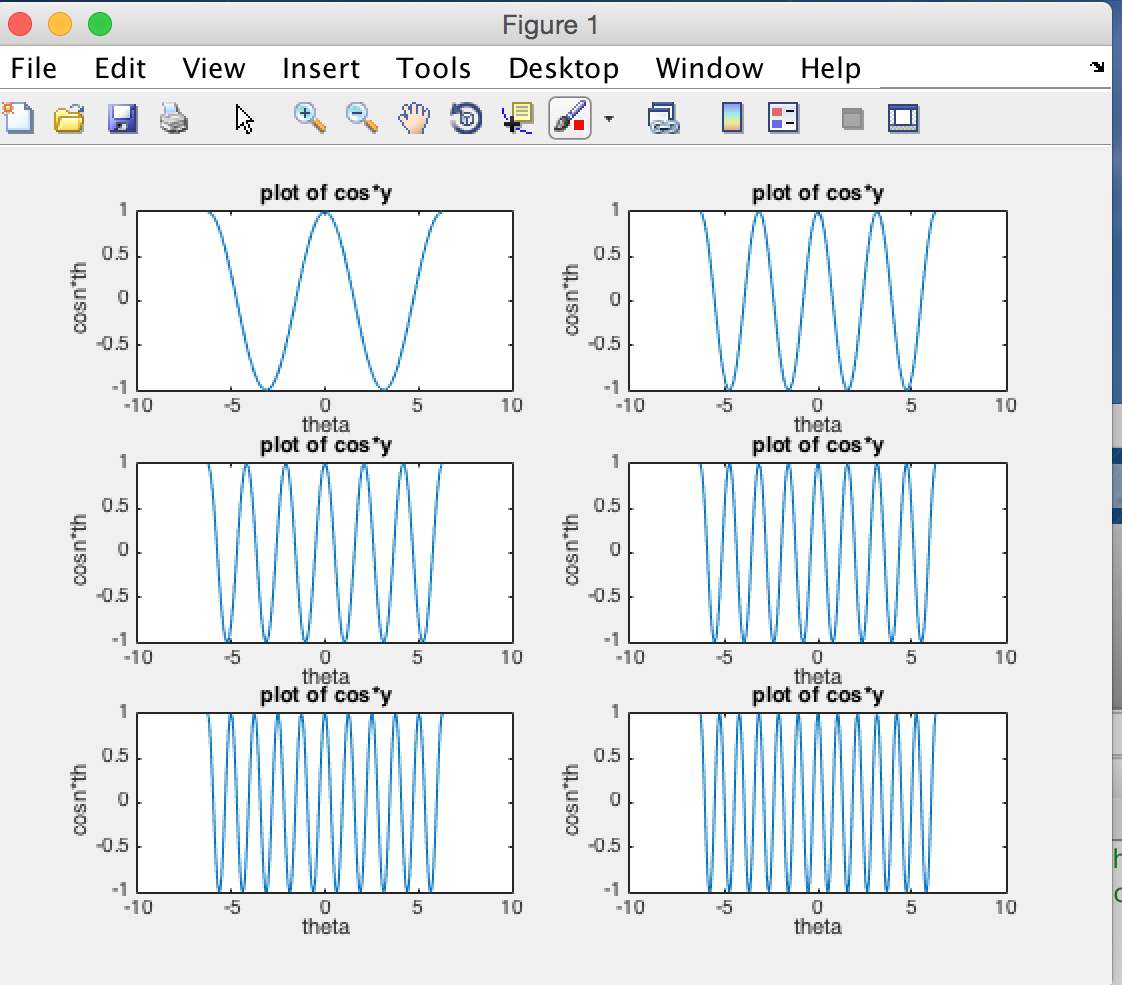Select the Rotate 3D tool

(466, 119)
